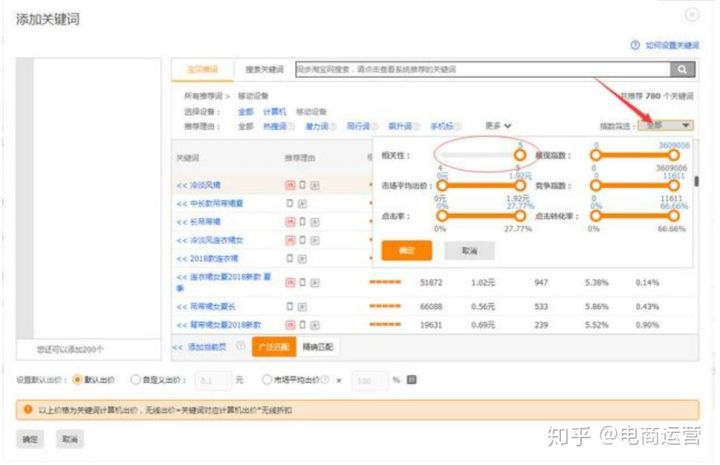
Task: Switch to the 宝贝推词 tab
Action: coord(203,70)
